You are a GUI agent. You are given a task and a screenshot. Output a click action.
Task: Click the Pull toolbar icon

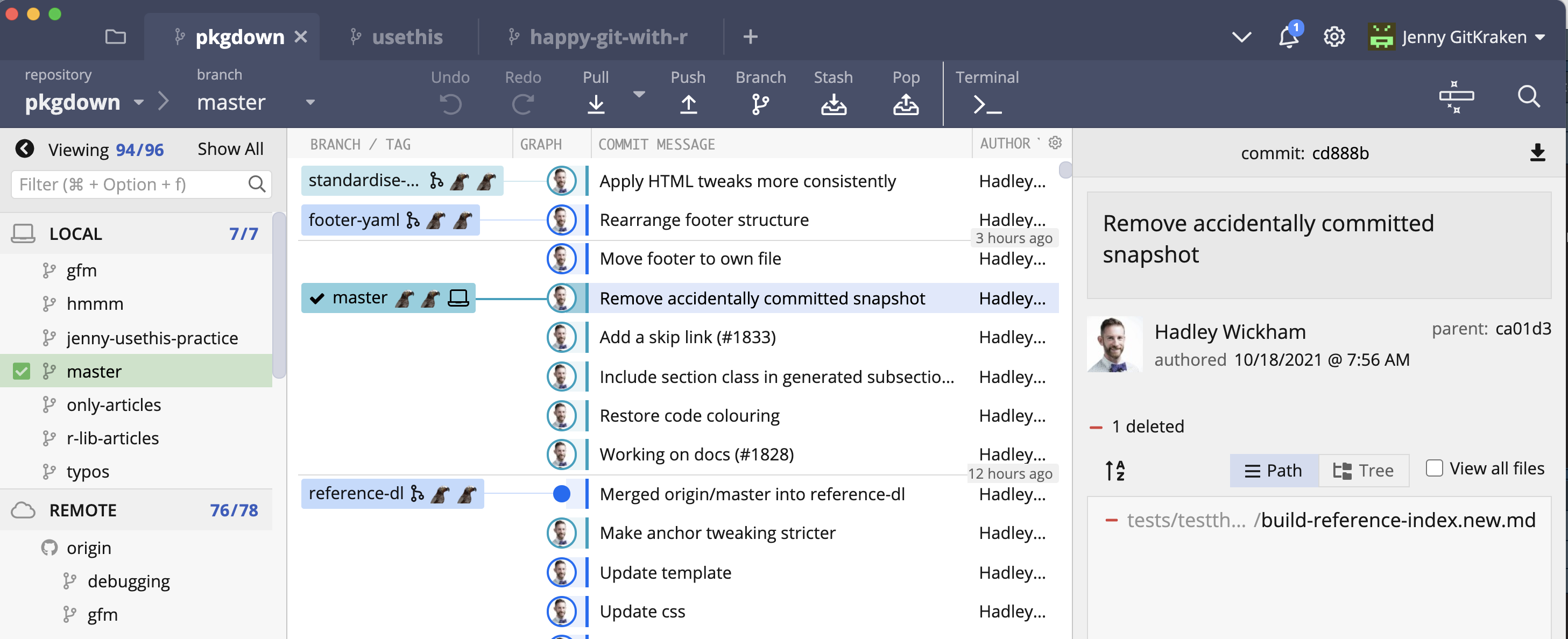coord(596,104)
